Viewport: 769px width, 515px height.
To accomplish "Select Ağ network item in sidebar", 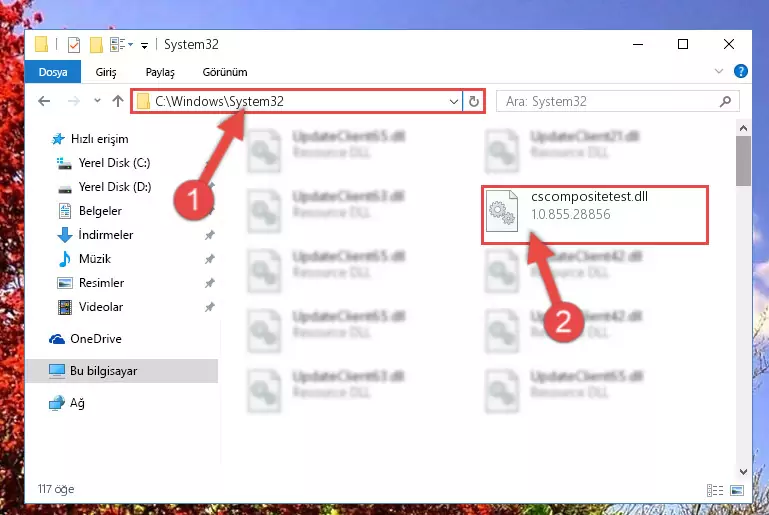I will pos(77,403).
